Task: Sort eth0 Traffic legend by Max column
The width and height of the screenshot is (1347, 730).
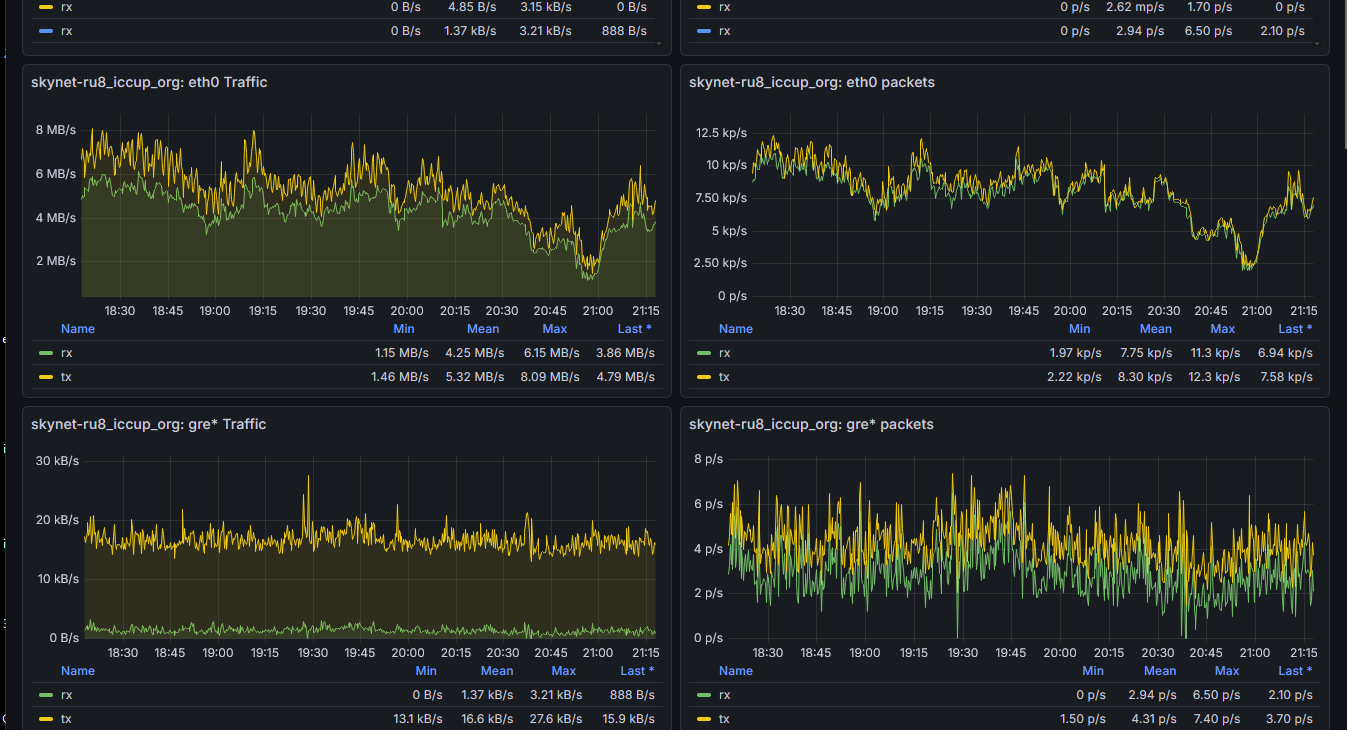Action: coord(554,329)
